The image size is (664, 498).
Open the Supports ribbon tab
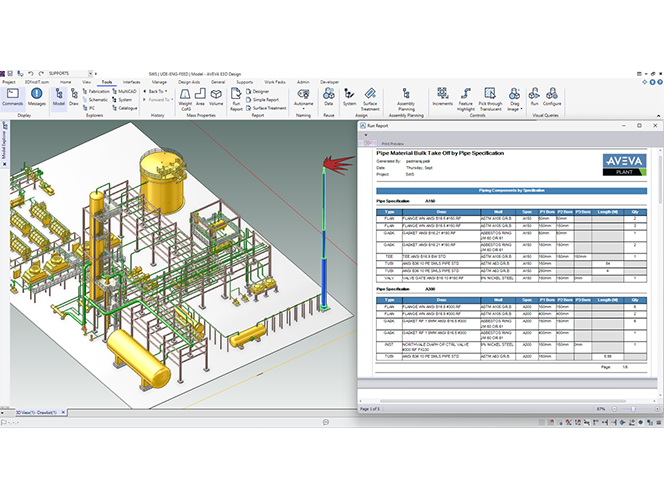246,82
